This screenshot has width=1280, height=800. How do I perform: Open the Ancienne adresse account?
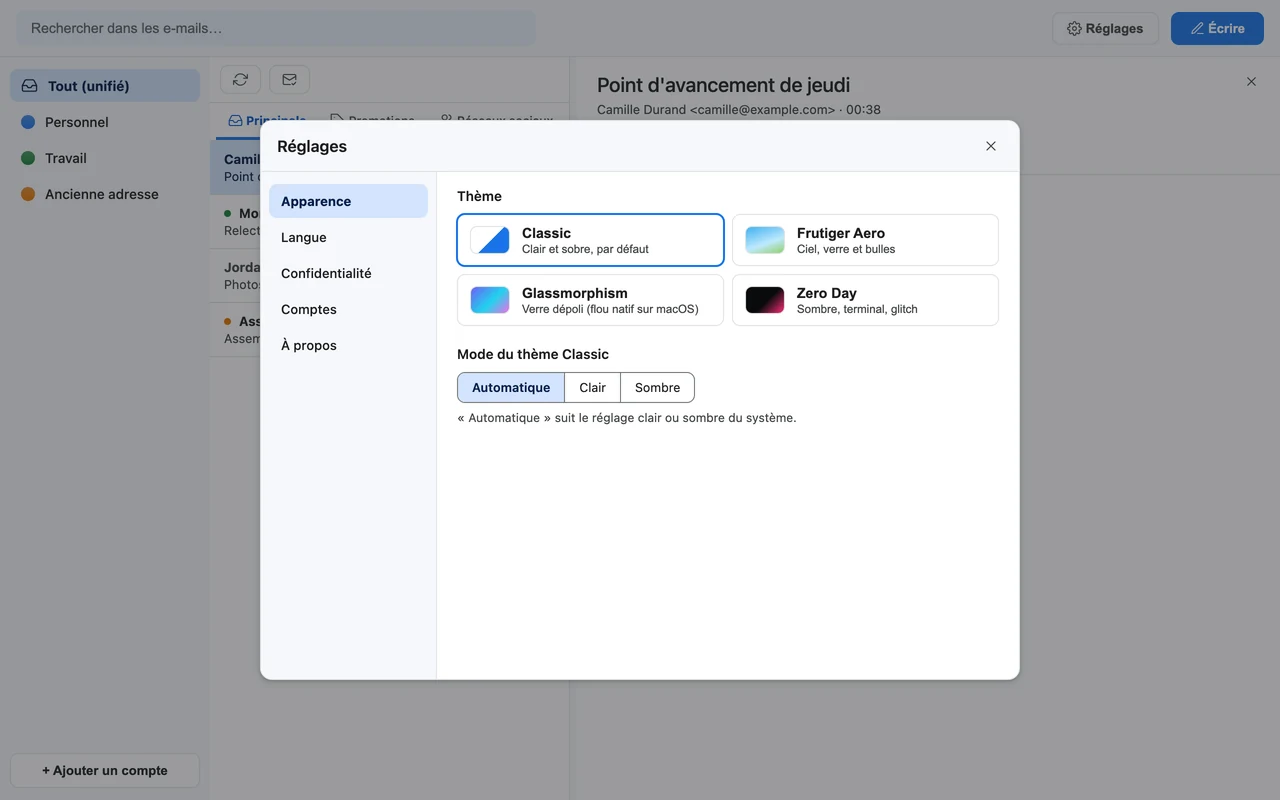point(105,194)
